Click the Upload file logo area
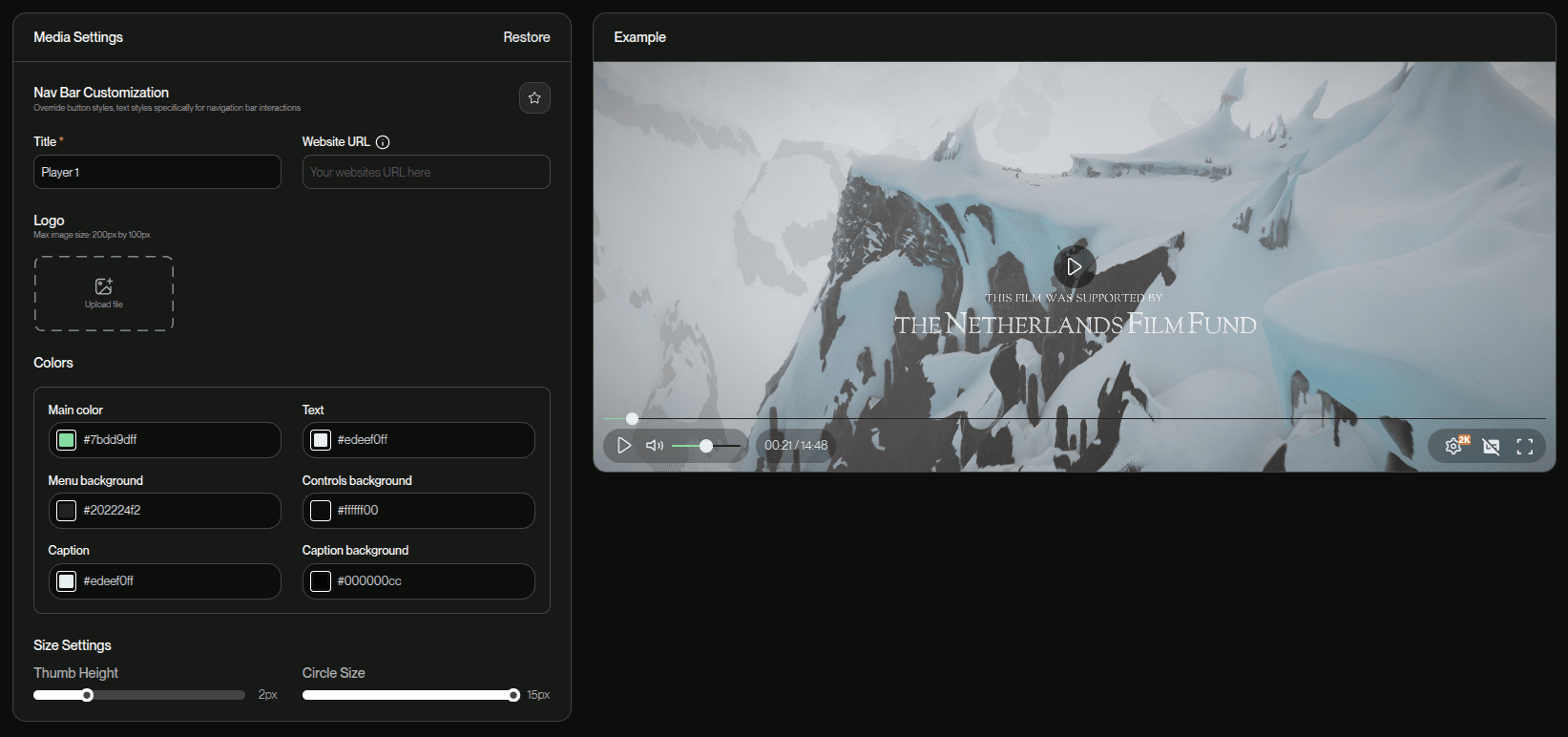 coord(104,293)
